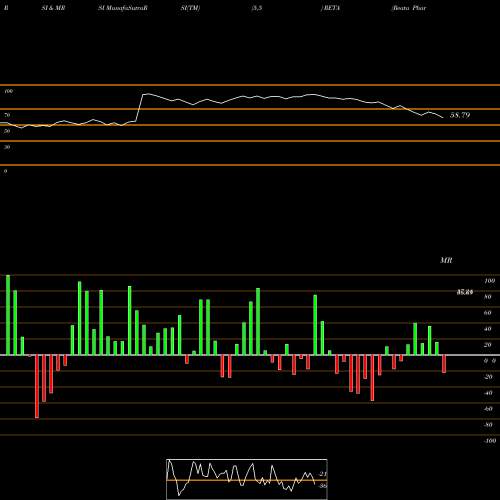
Task: Click the '-21' value in mini chart
Action: [322, 474]
